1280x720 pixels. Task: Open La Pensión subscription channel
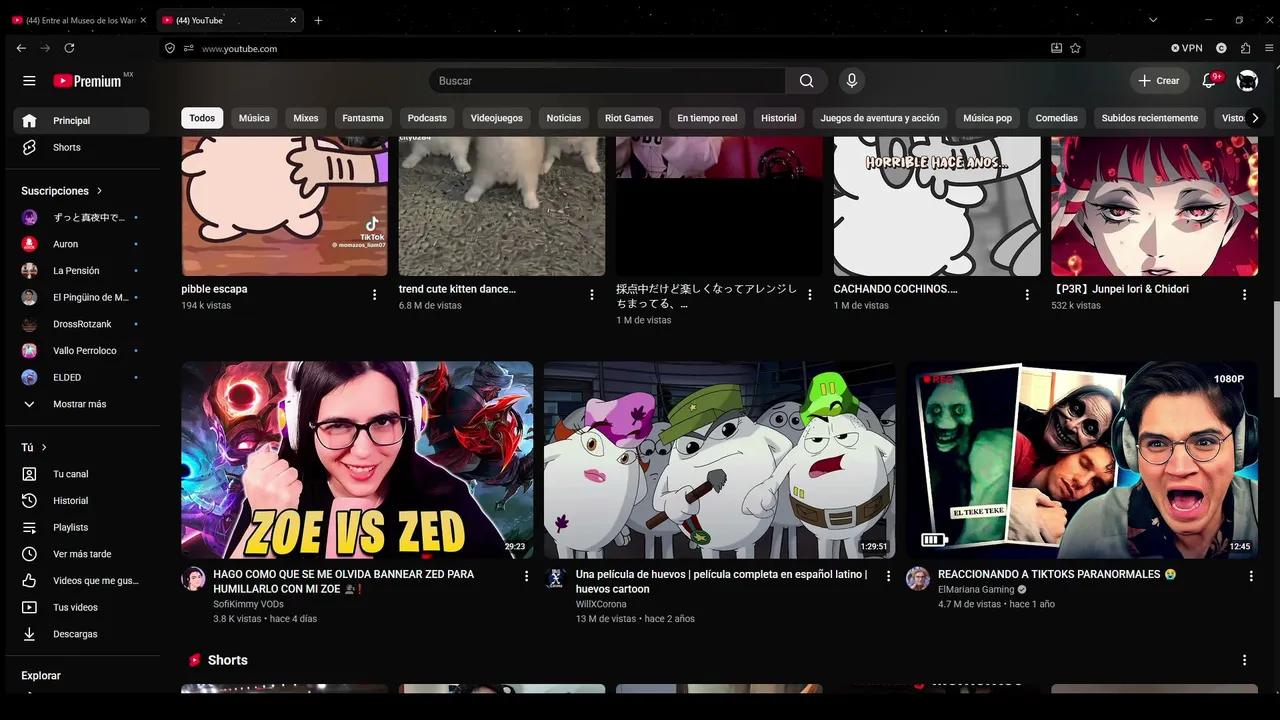coord(81,271)
